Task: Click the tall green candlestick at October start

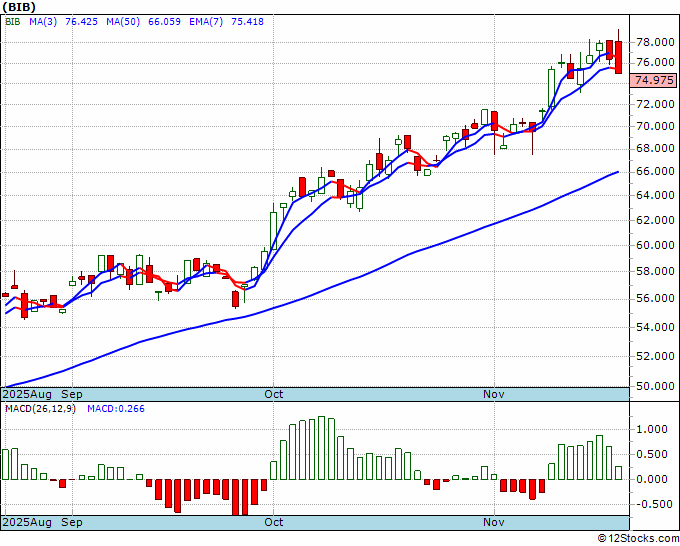Action: (x=274, y=230)
